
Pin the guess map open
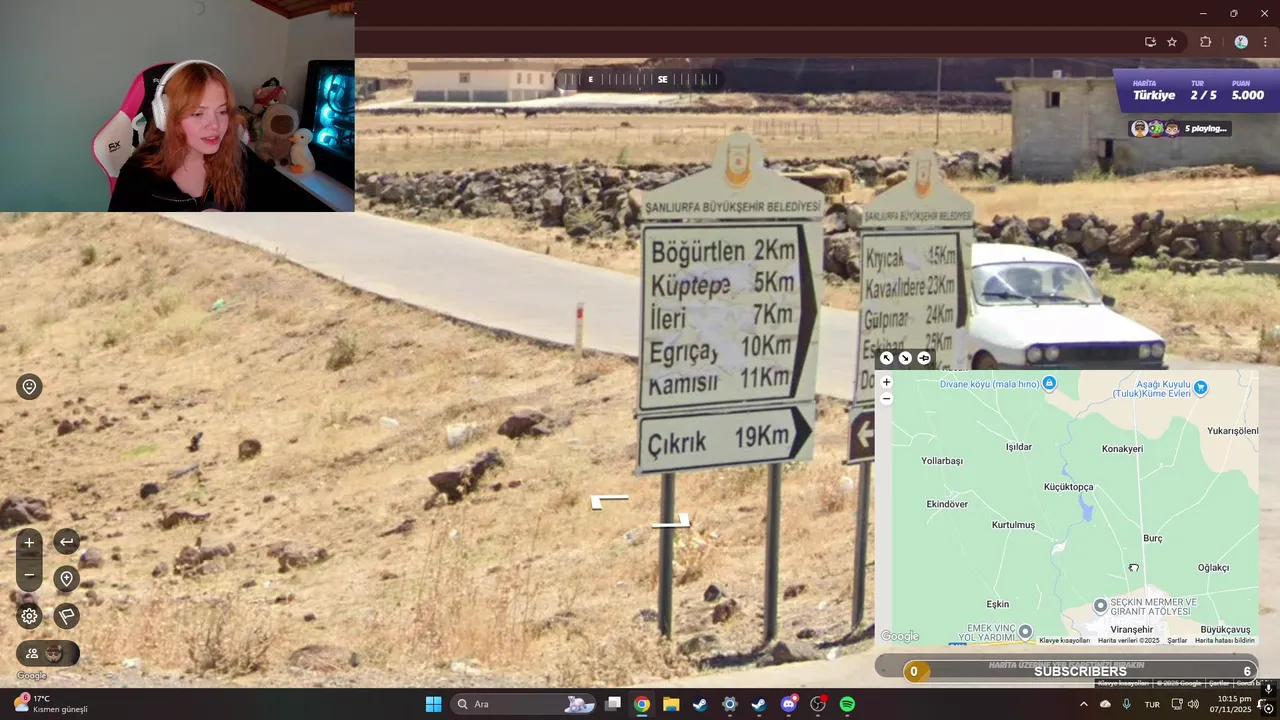924,358
